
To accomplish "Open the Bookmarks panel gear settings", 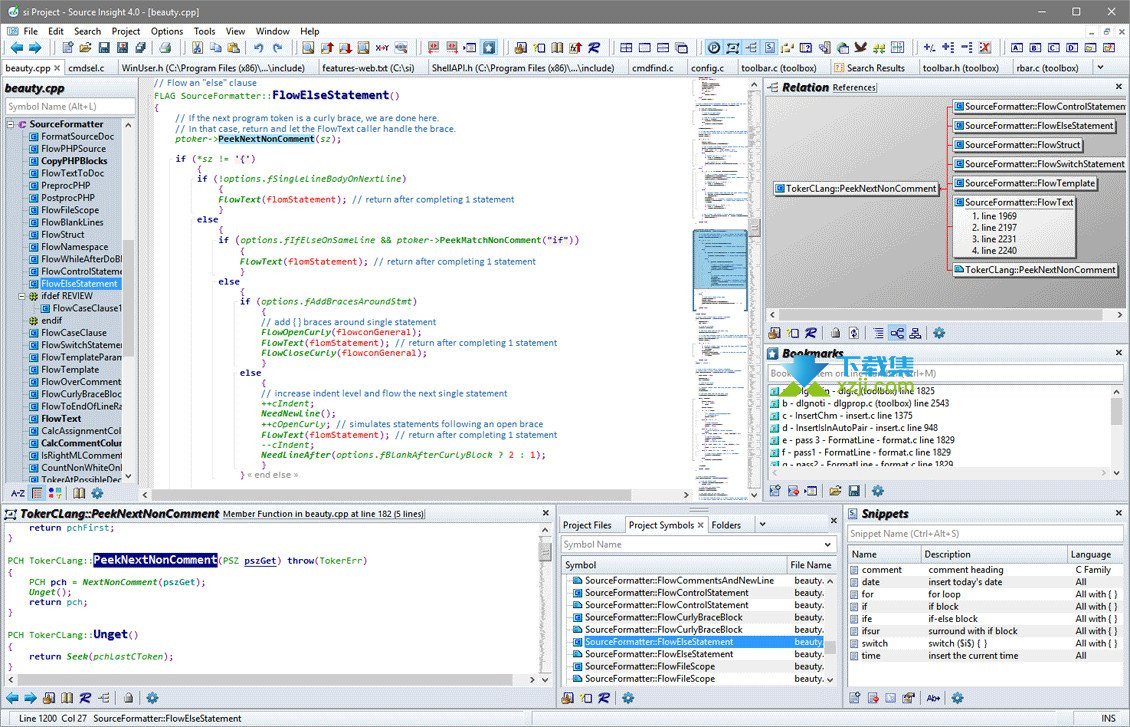I will (878, 491).
